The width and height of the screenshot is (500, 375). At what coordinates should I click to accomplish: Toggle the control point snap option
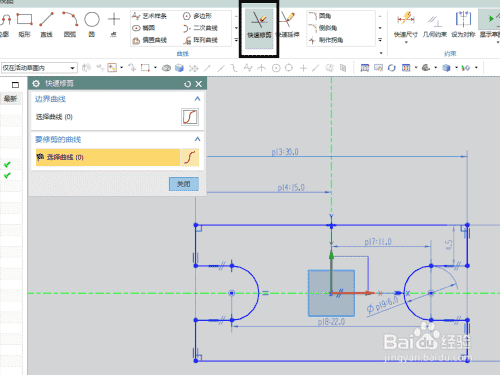click(x=234, y=68)
